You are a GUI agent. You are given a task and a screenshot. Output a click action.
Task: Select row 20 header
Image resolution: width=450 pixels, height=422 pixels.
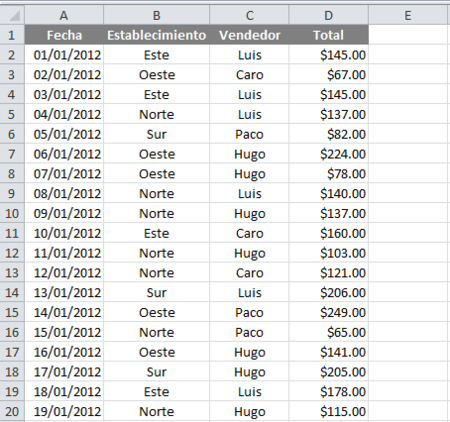point(12,411)
